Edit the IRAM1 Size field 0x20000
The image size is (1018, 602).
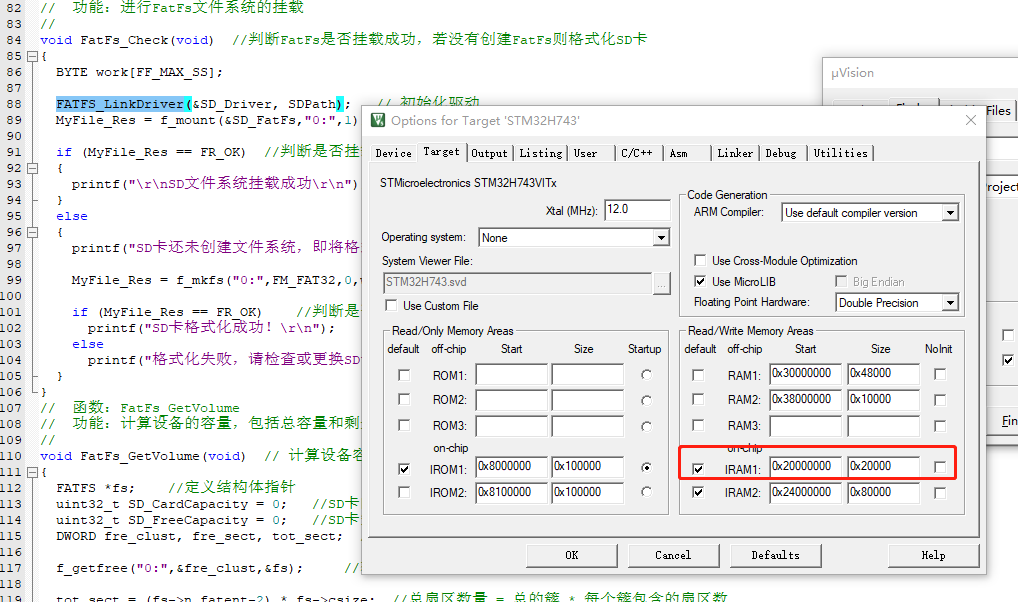click(884, 466)
